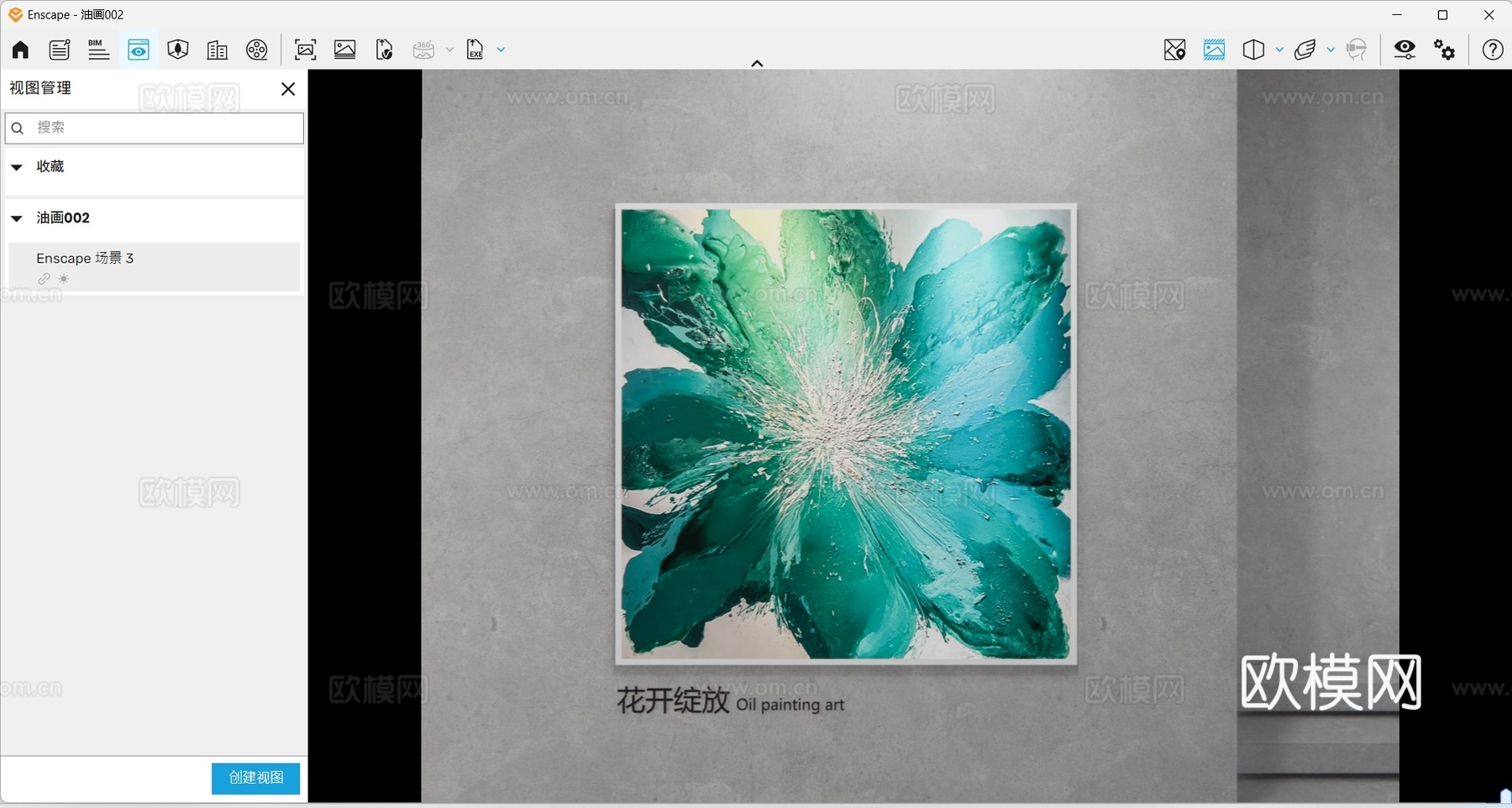
Task: Collapse the top toolbar with chevron
Action: 757,63
